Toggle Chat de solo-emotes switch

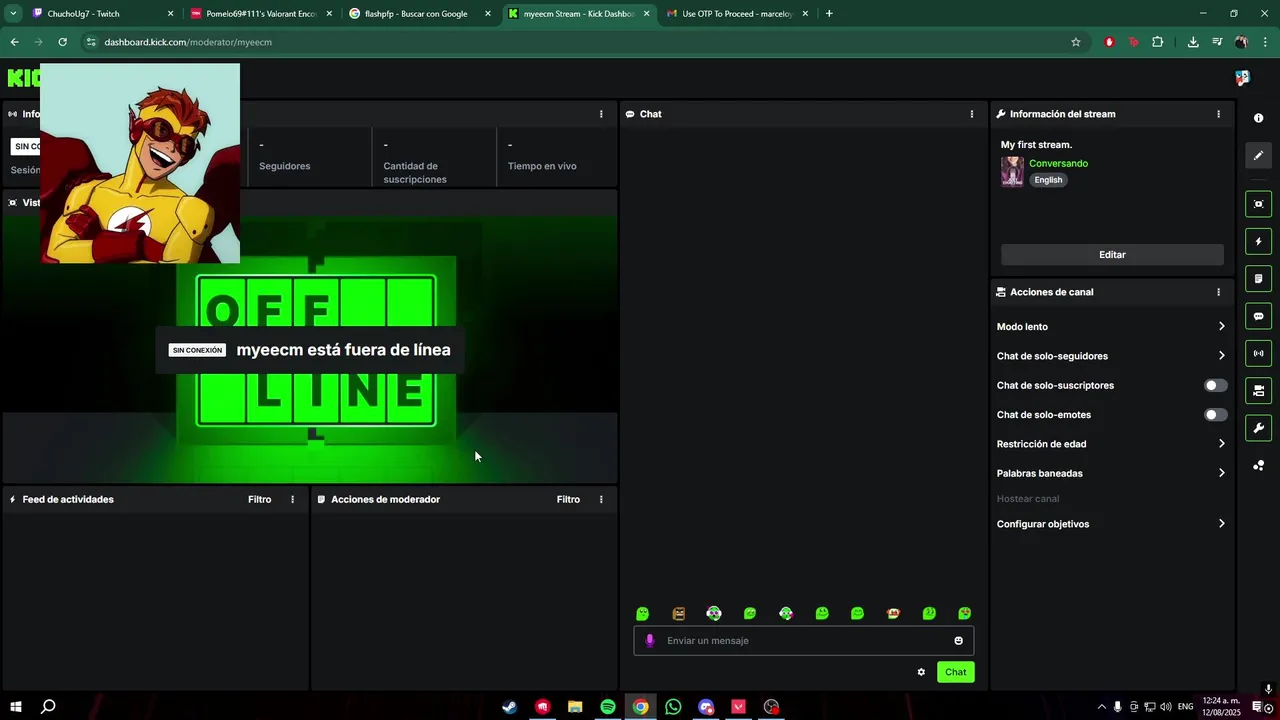coord(1215,415)
